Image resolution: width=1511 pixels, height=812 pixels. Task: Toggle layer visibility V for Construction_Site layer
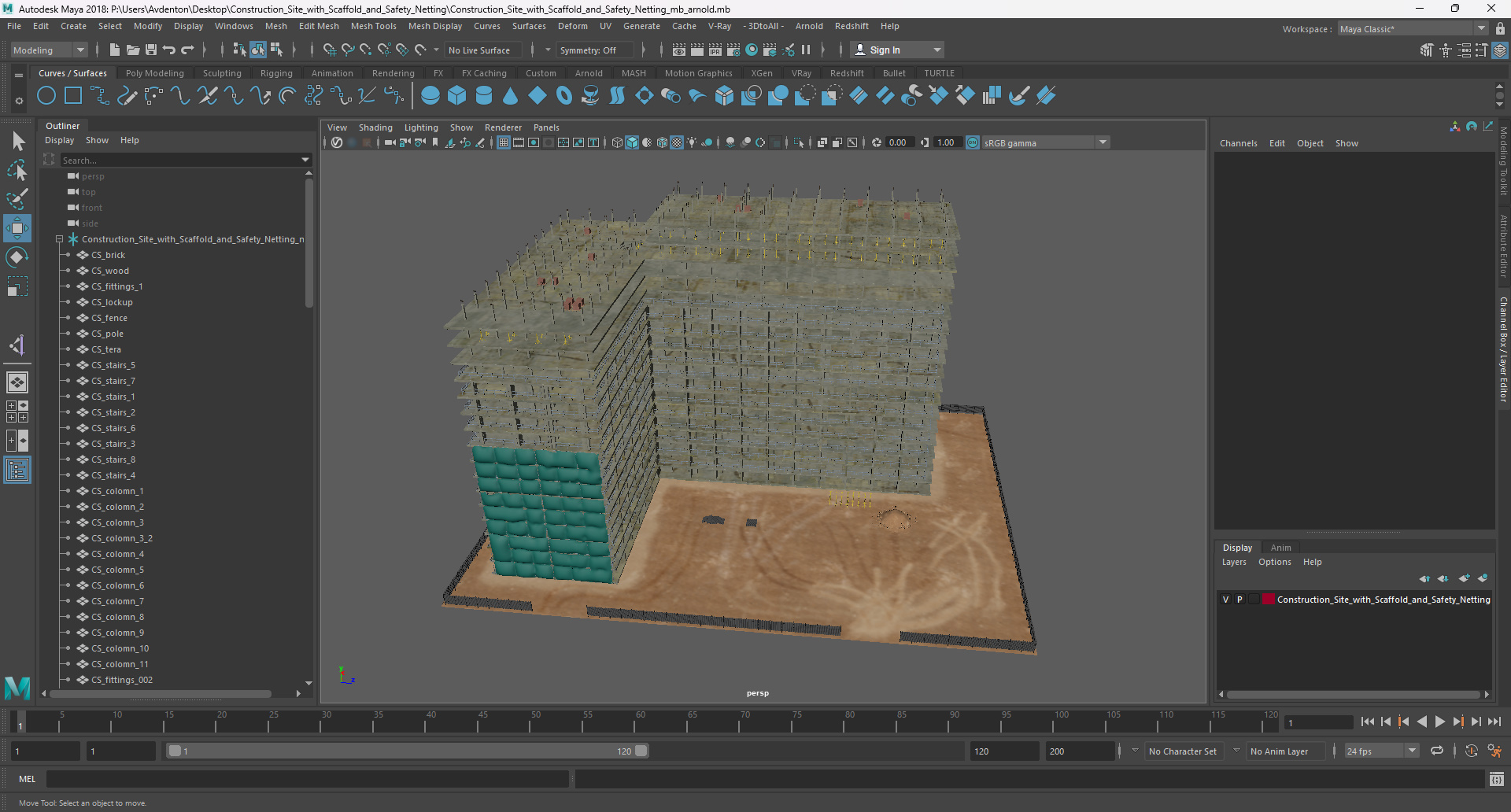tap(1225, 600)
